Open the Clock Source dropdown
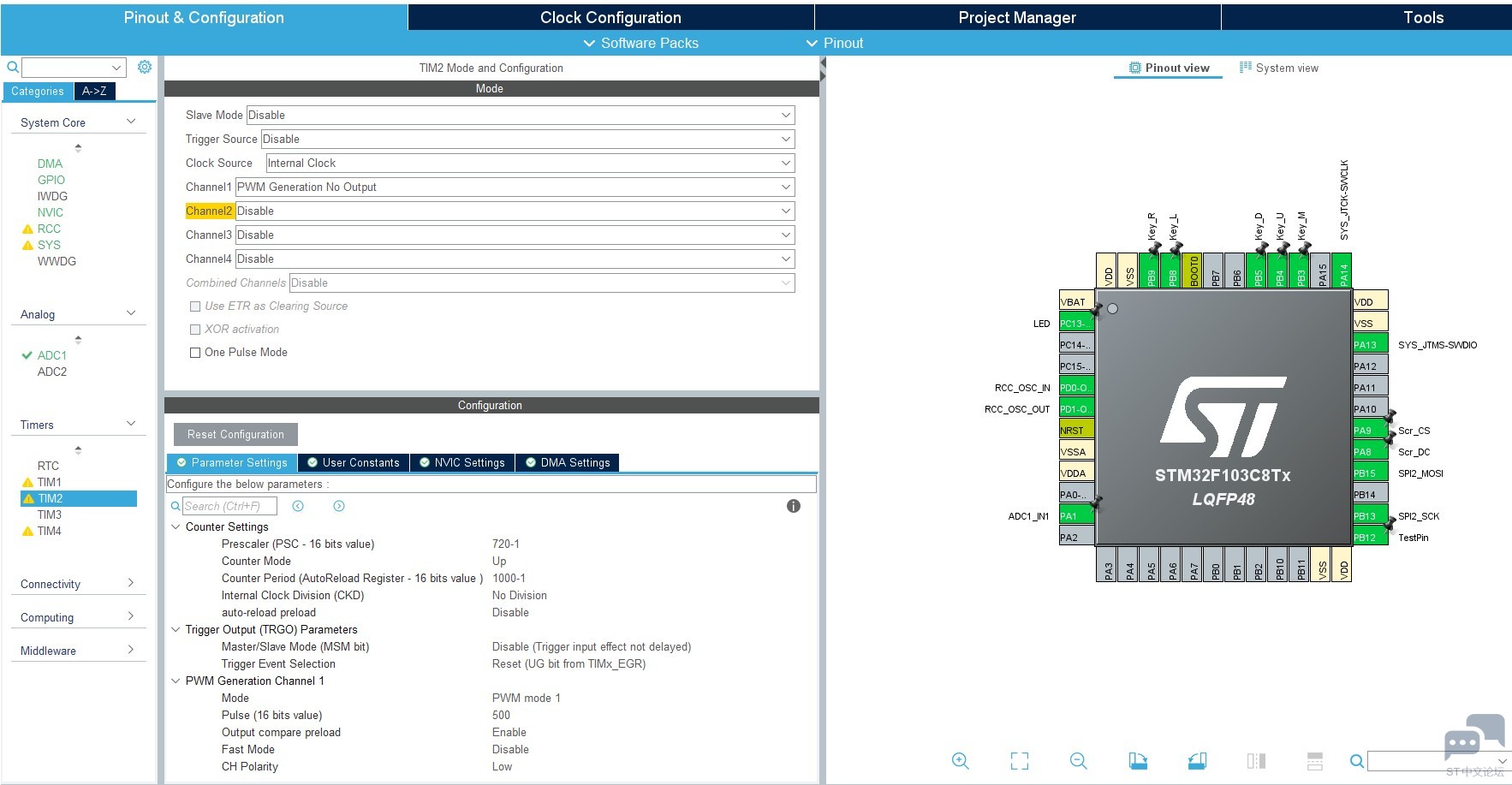 [530, 163]
